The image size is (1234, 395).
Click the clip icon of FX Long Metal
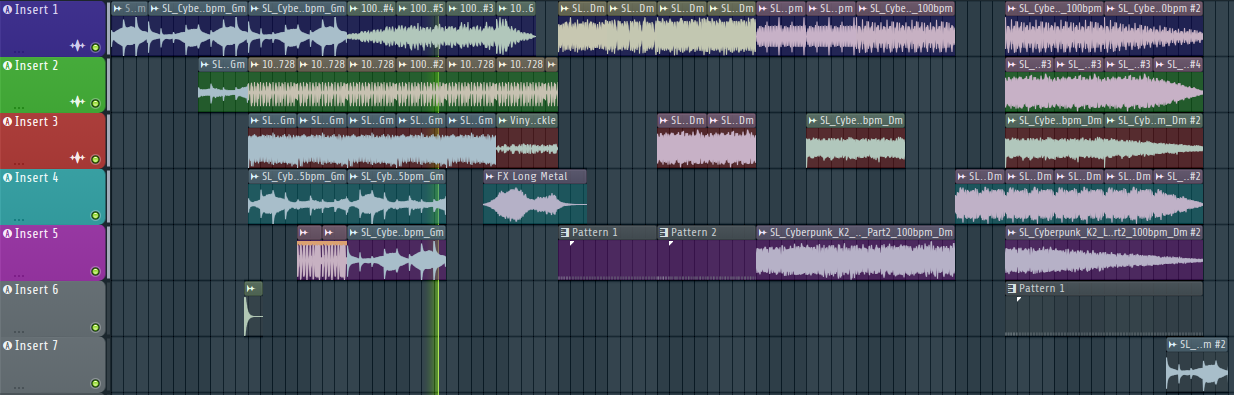(490, 177)
